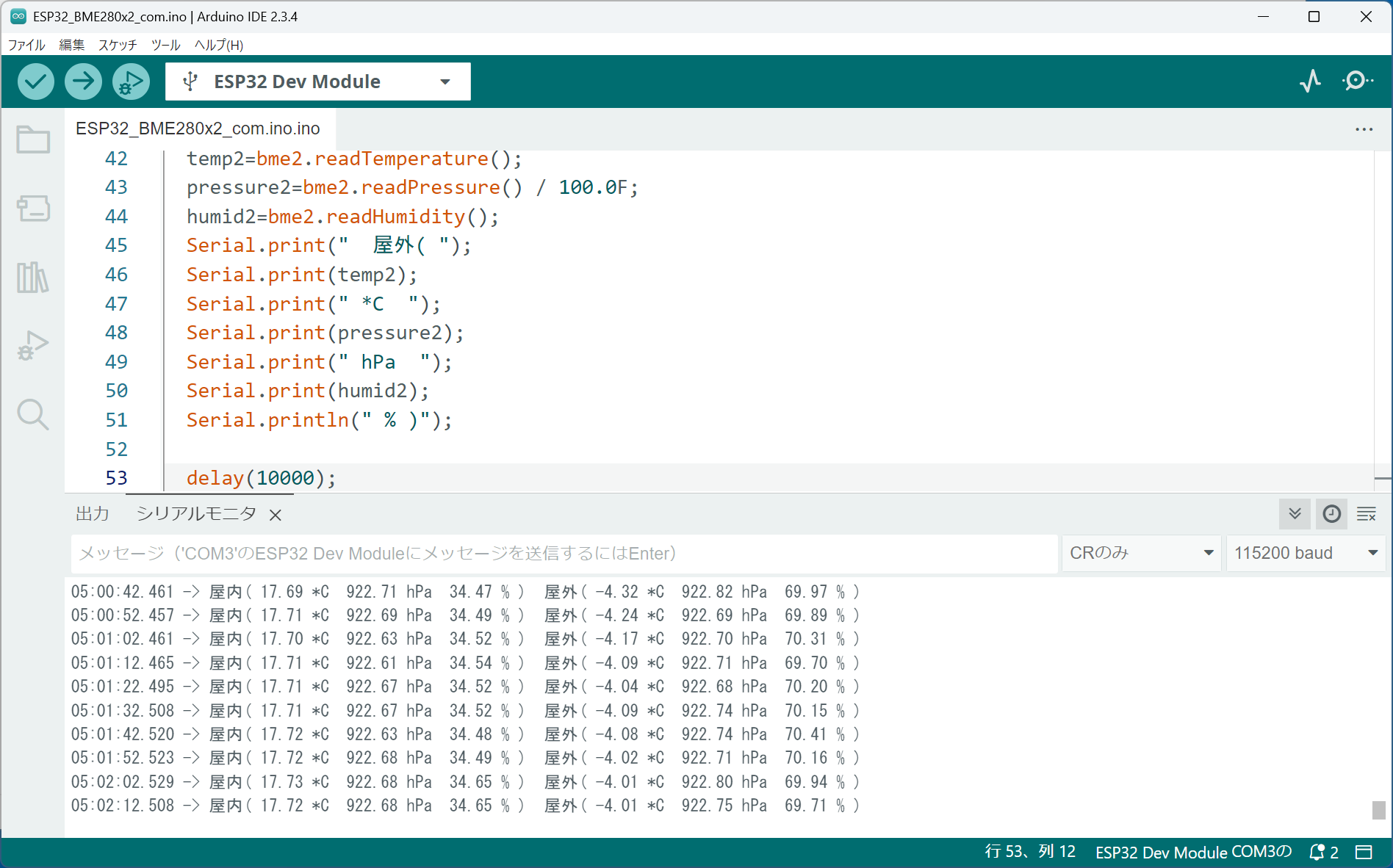The image size is (1393, 868).
Task: Open the CRのみ line ending dropdown
Action: point(1140,553)
